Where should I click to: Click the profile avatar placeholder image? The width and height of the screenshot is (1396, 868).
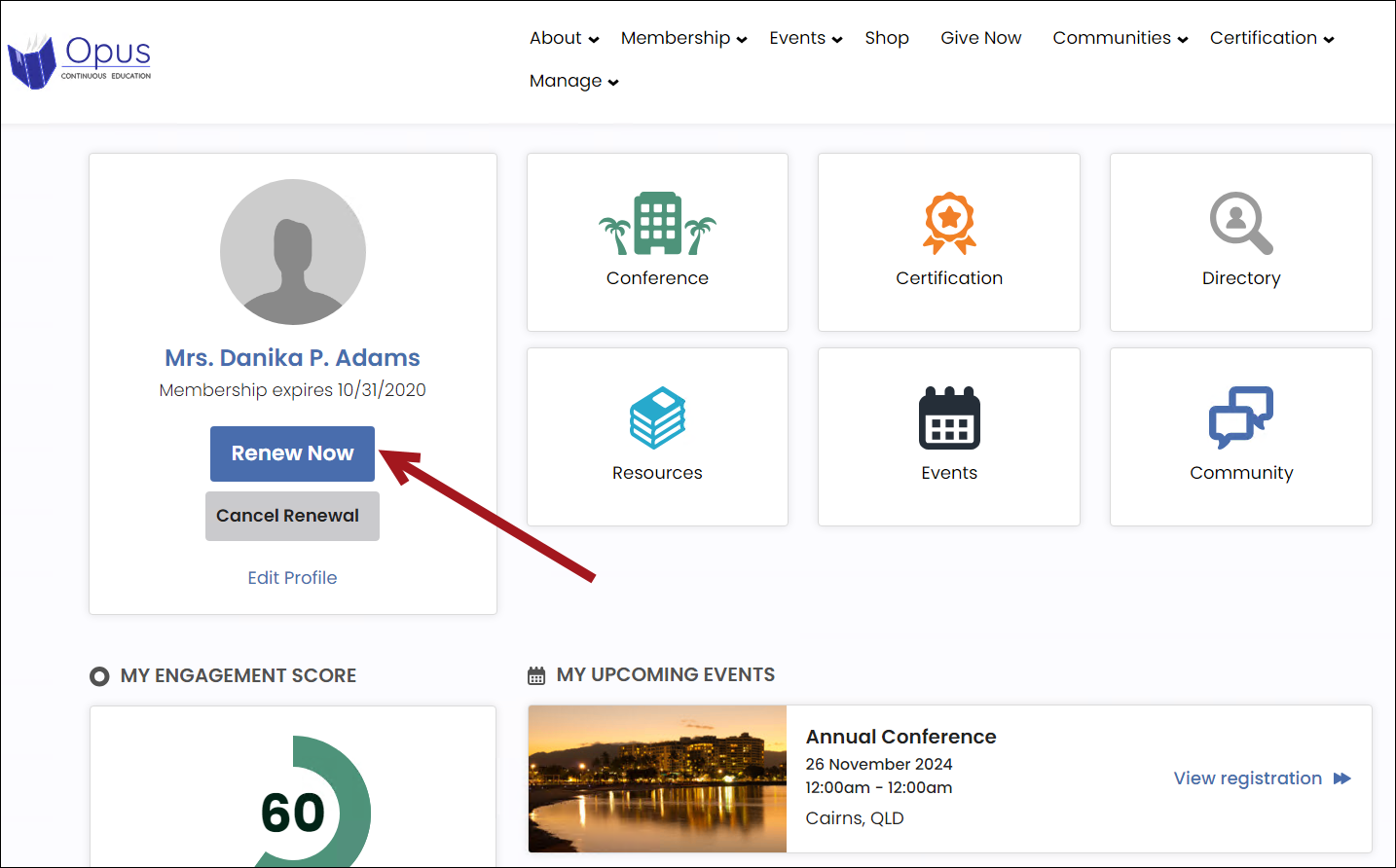tap(293, 252)
